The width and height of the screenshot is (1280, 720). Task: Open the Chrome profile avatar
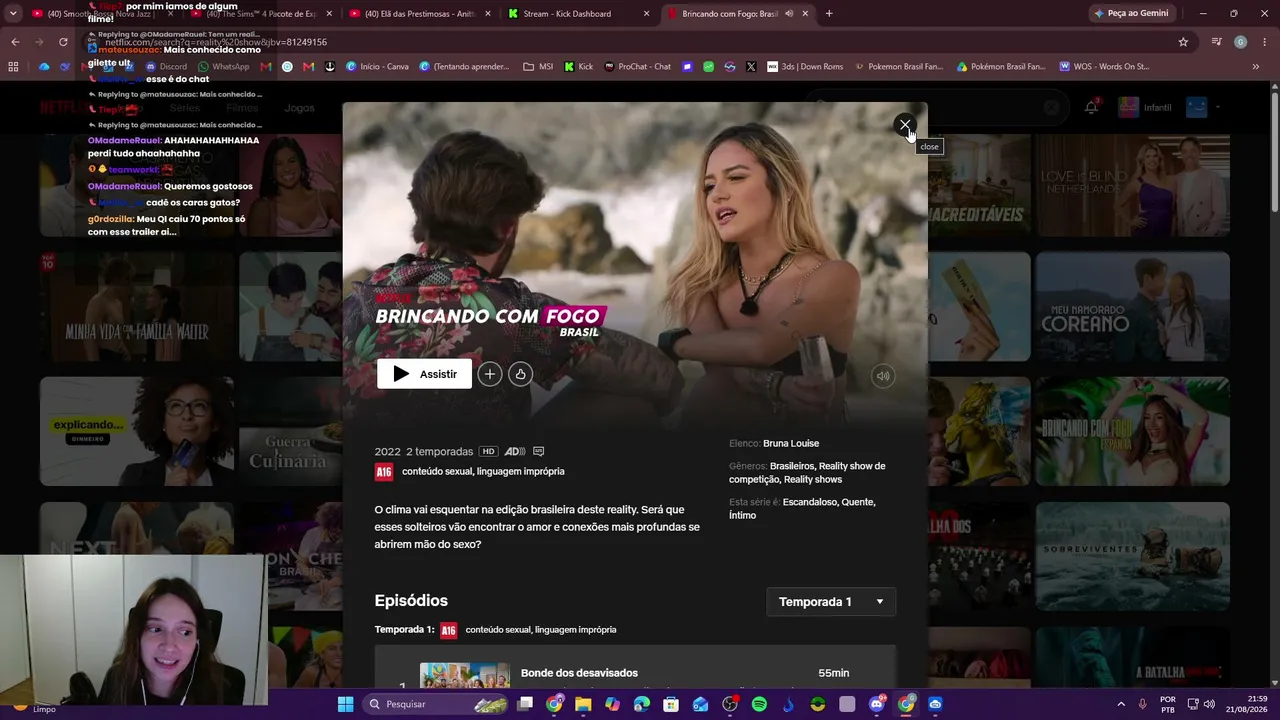1240,42
